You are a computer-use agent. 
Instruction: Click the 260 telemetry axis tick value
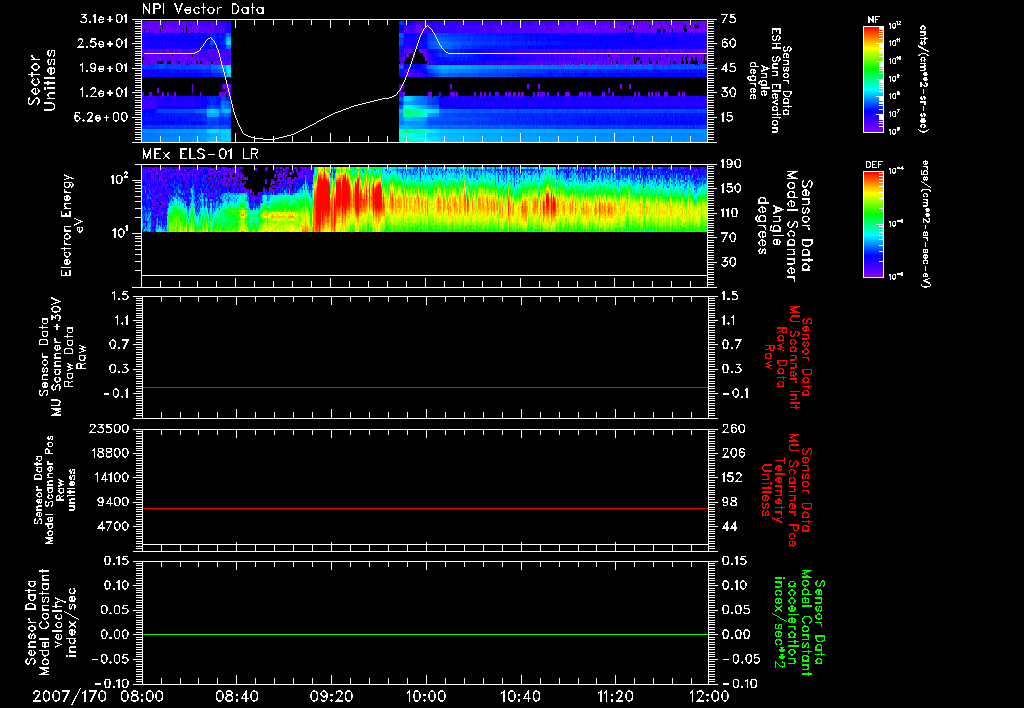[x=733, y=429]
